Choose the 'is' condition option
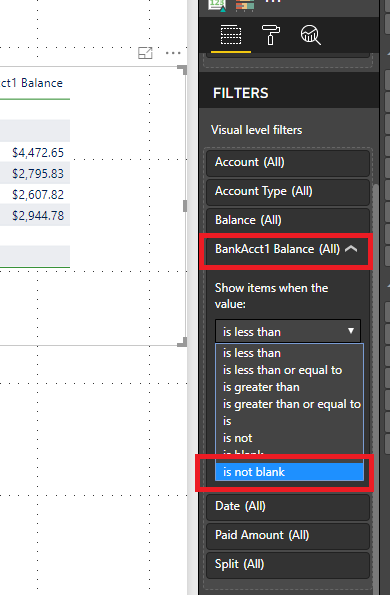Image resolution: width=390 pixels, height=595 pixels. (x=289, y=421)
